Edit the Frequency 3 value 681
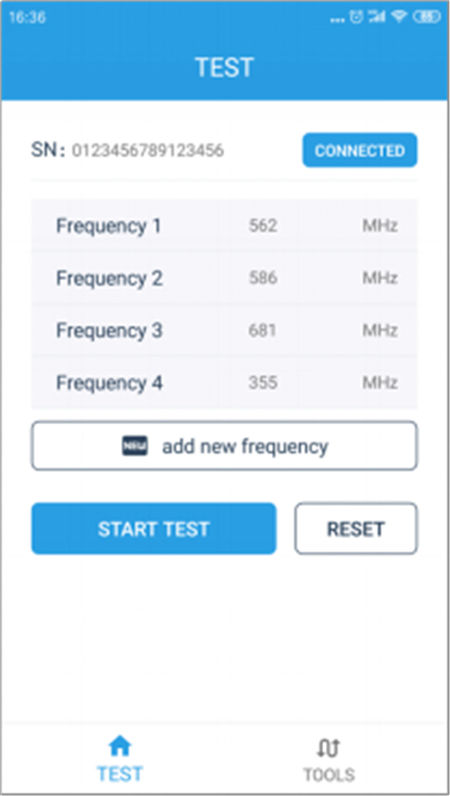 click(x=263, y=330)
